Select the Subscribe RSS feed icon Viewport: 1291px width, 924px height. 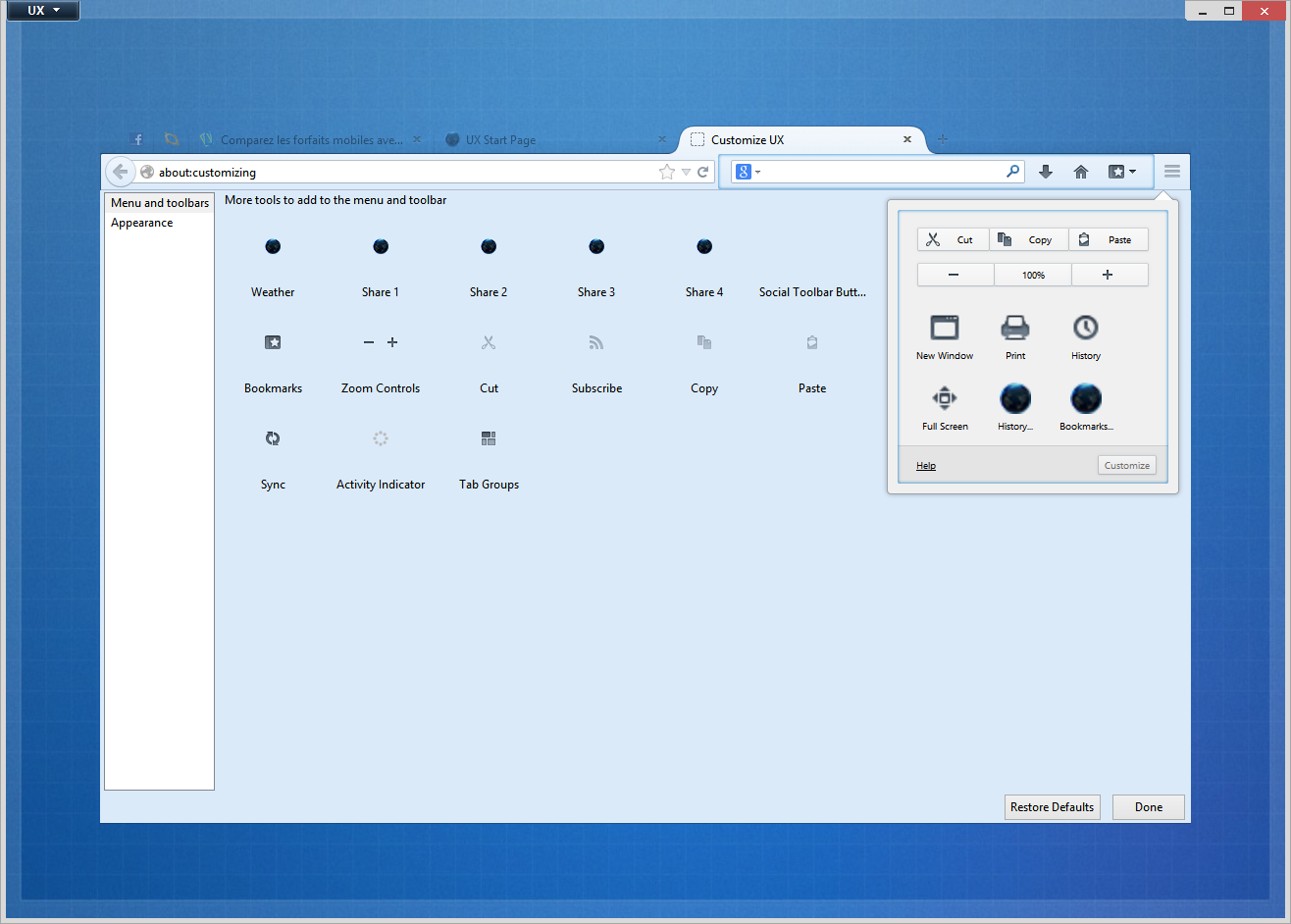click(x=596, y=342)
